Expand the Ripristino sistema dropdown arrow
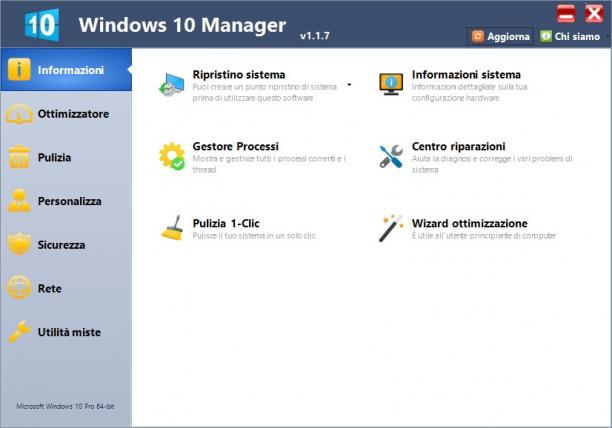 pyautogui.click(x=349, y=85)
